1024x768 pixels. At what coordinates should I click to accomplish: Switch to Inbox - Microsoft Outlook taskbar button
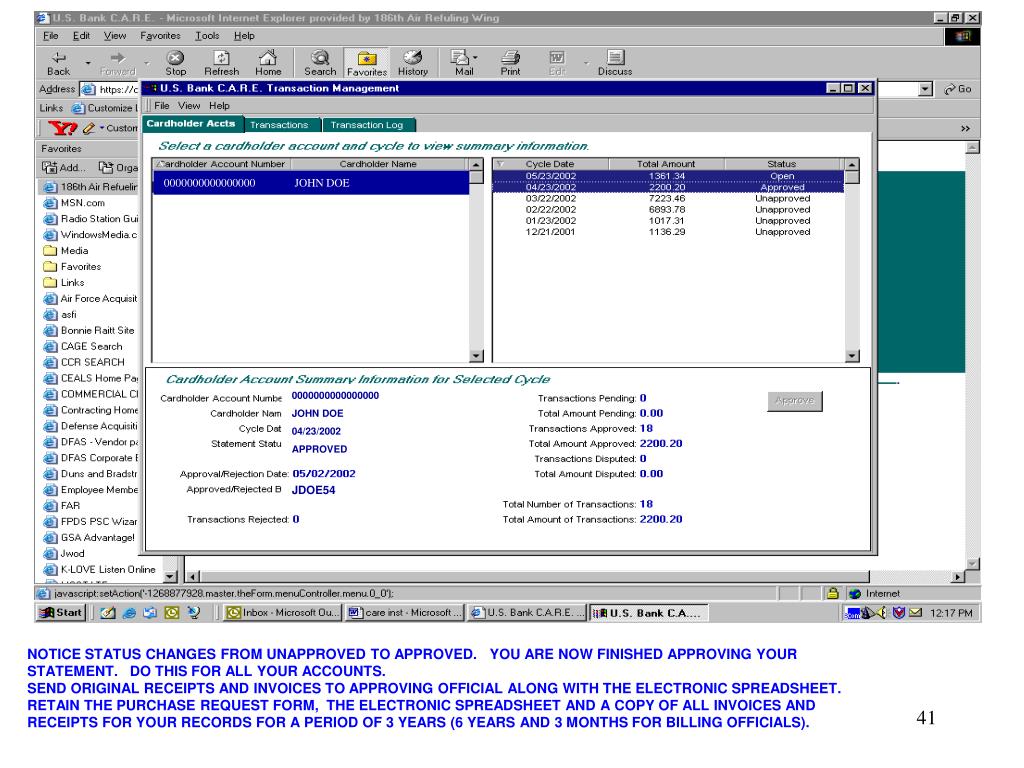[283, 613]
